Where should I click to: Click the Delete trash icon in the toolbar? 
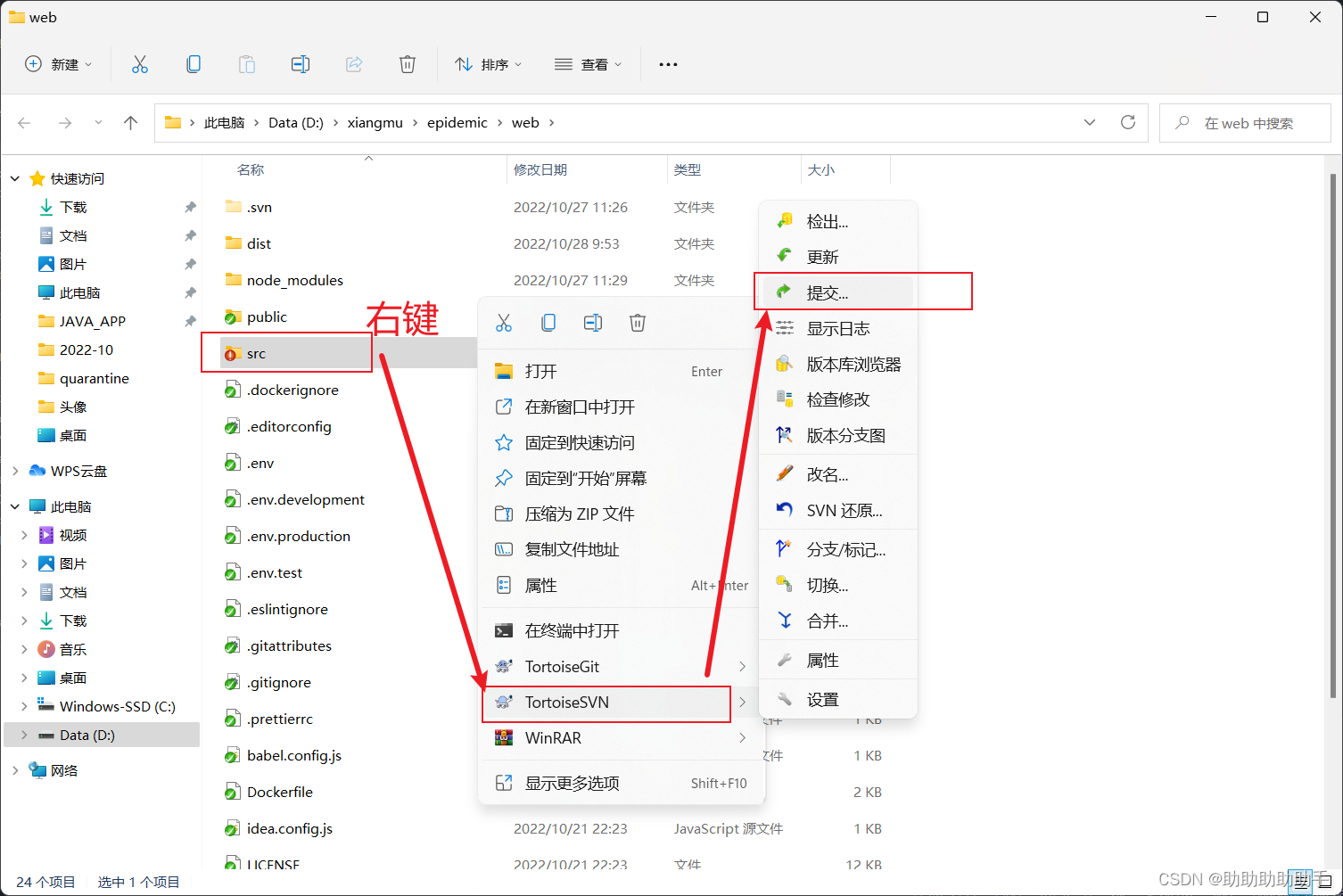408,63
